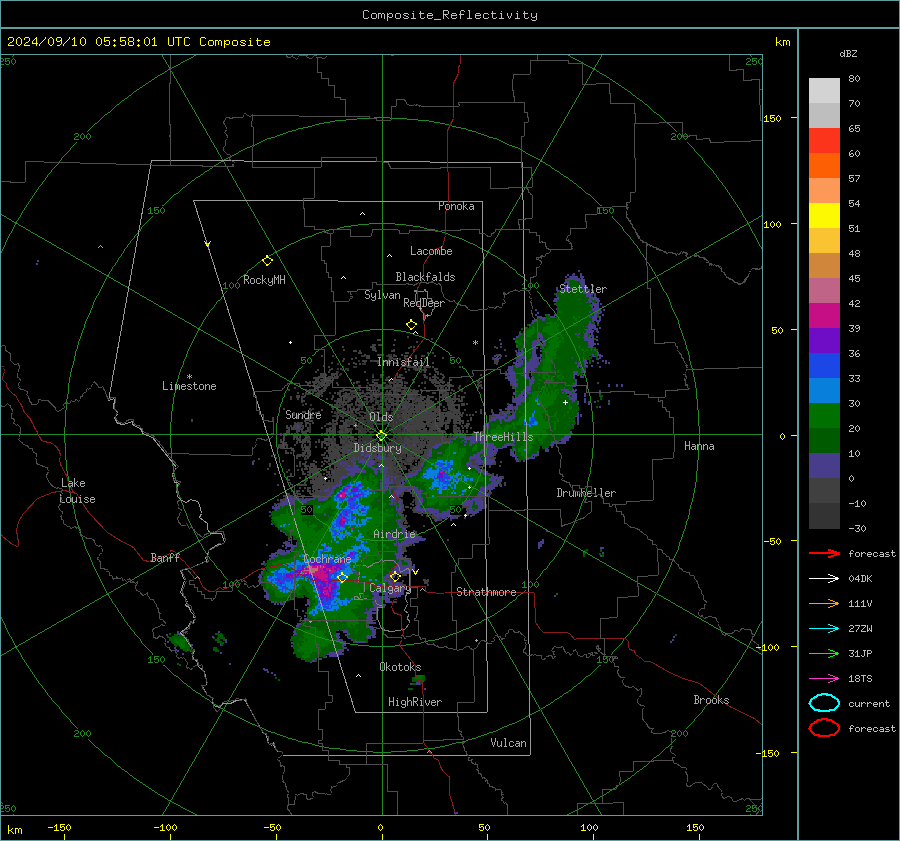The image size is (900, 841).
Task: Click the yellow diamond marker near RockyMH
Action: pyautogui.click(x=267, y=261)
